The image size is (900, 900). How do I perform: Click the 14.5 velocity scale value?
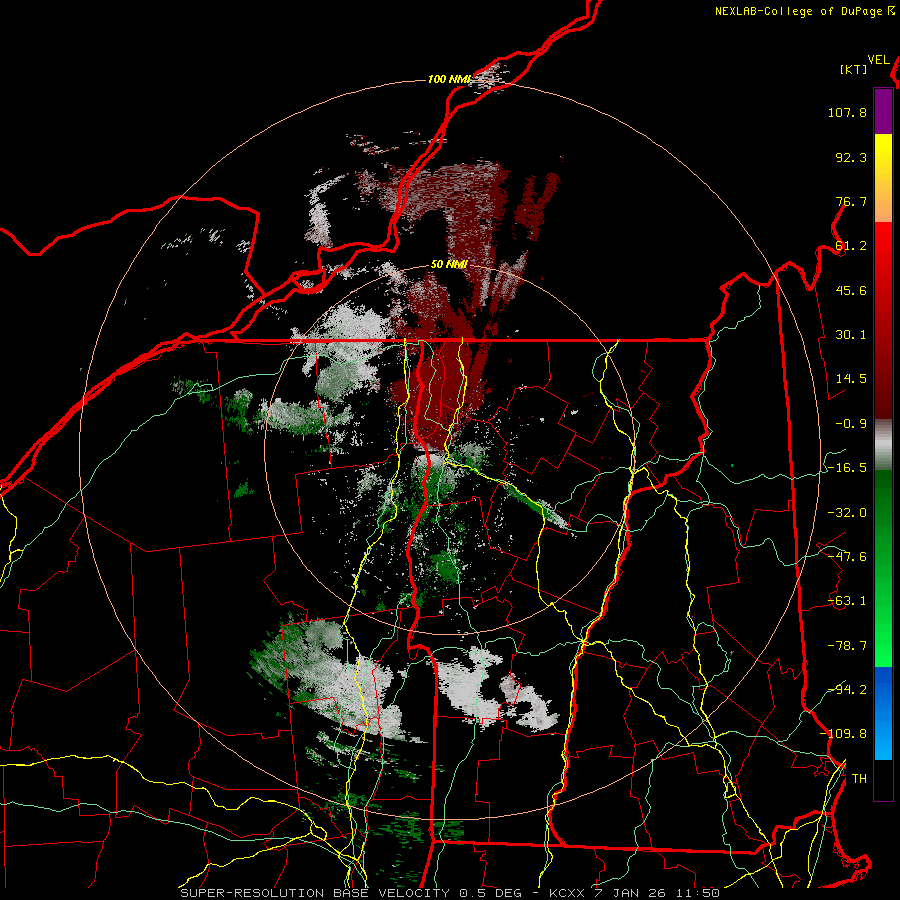(x=851, y=379)
